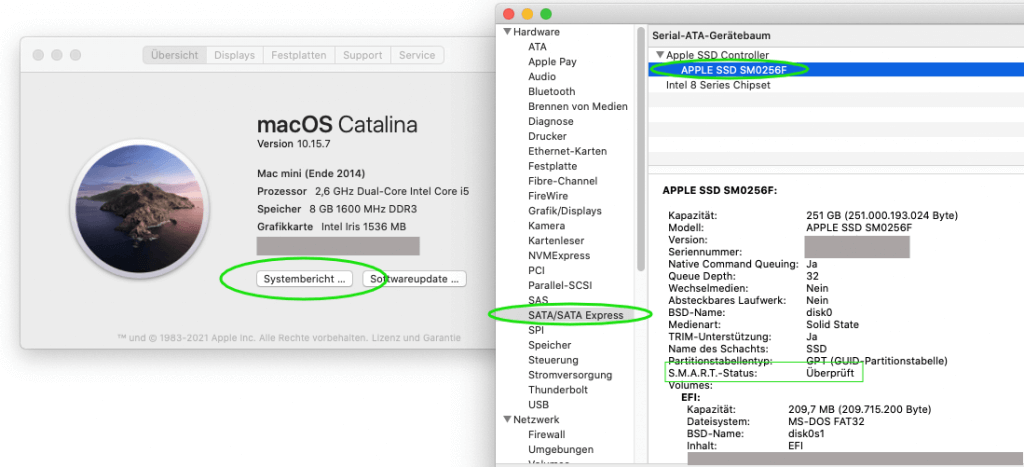Click the EFI capacity value 209,7 MB
The image size is (1024, 467).
[x=859, y=410]
